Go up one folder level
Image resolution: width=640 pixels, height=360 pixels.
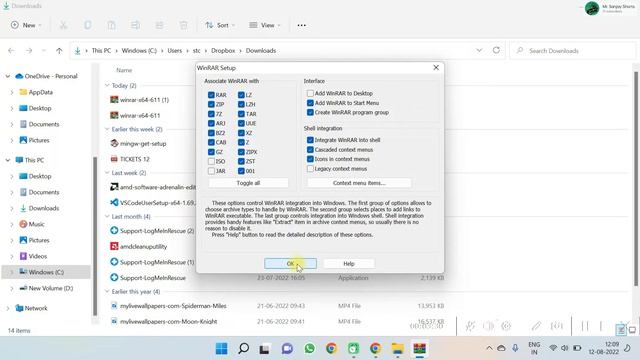[x=59, y=51]
